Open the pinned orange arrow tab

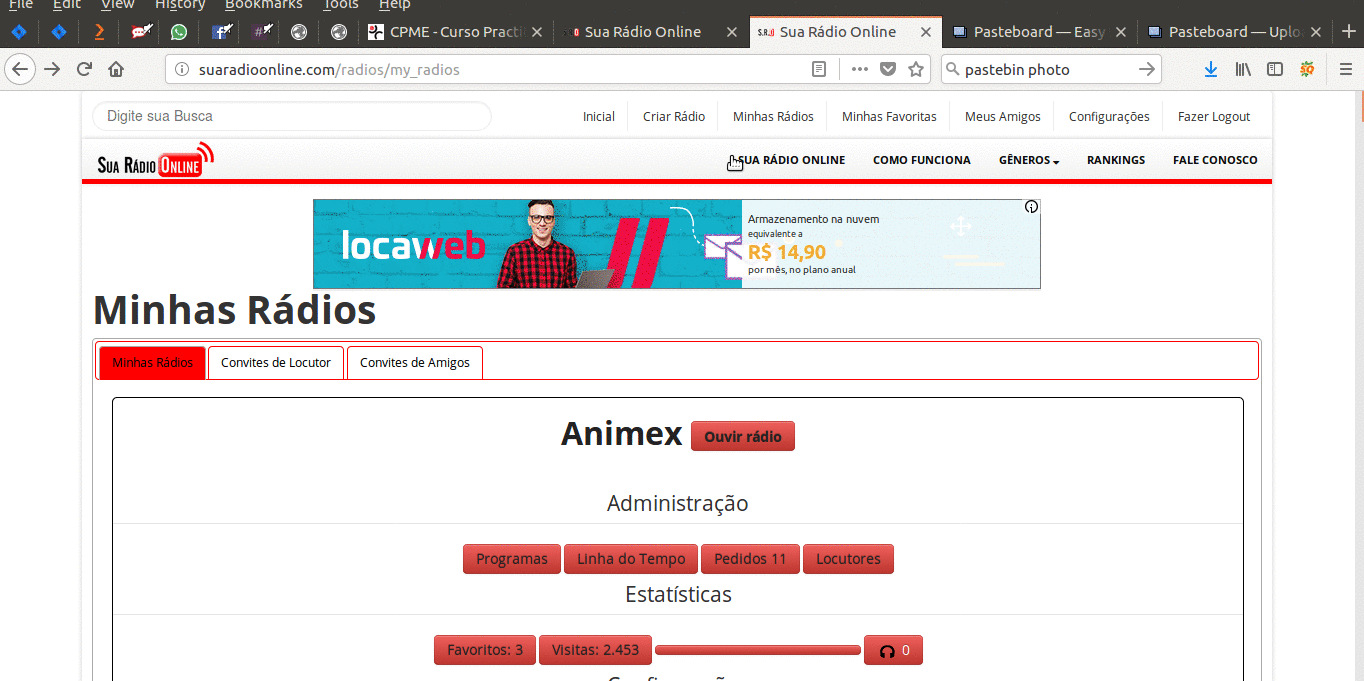click(x=99, y=32)
